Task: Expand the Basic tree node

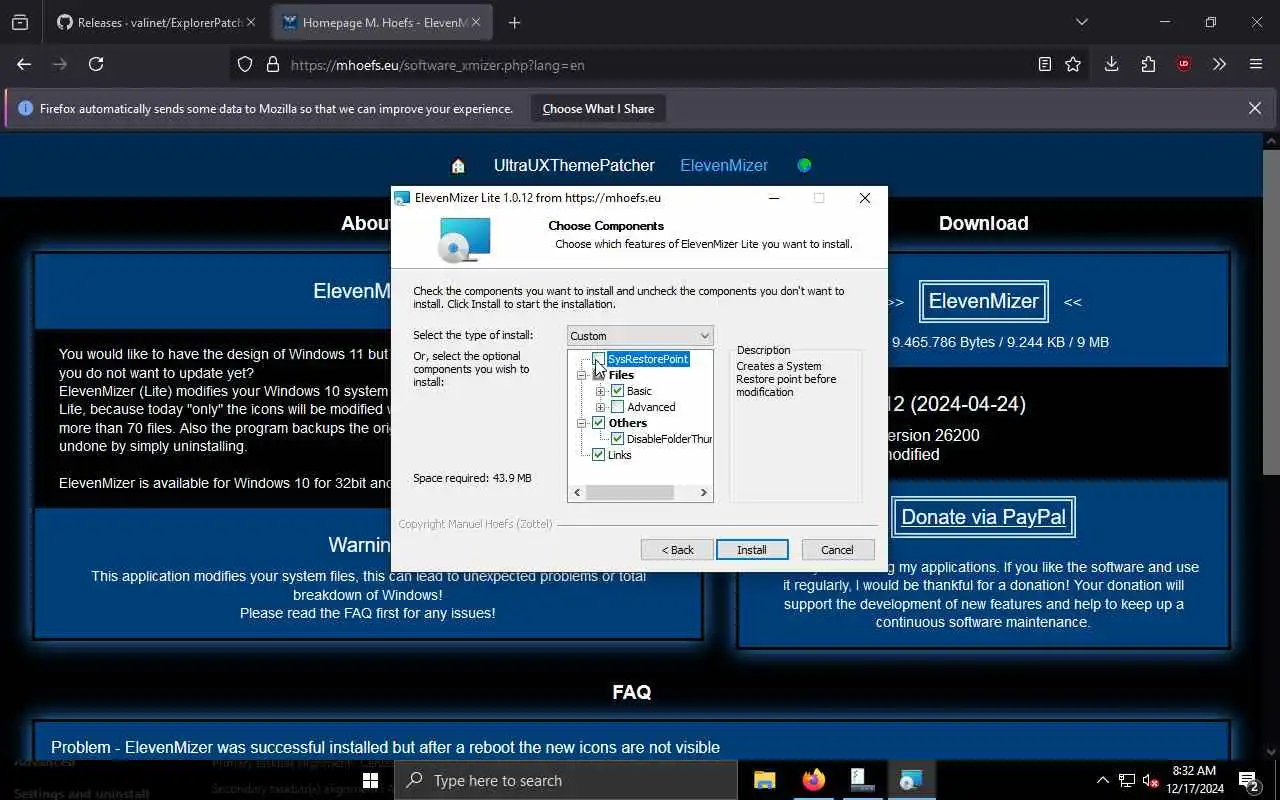Action: [600, 391]
